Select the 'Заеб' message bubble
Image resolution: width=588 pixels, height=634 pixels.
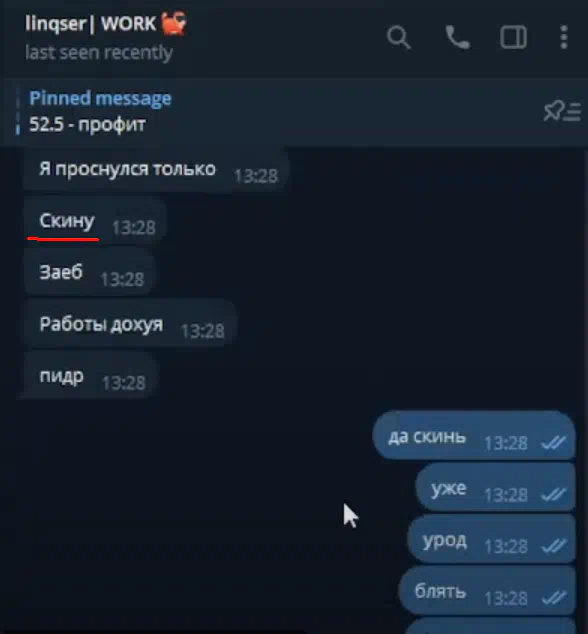(89, 272)
